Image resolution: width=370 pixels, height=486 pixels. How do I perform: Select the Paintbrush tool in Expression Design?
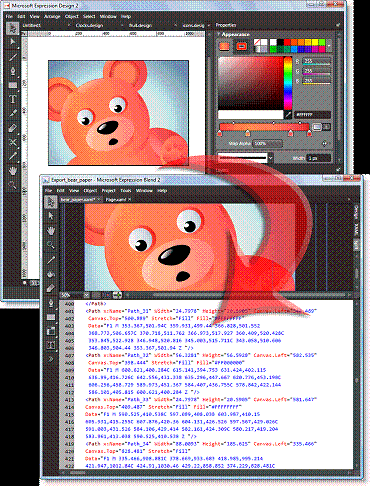pyautogui.click(x=13, y=114)
